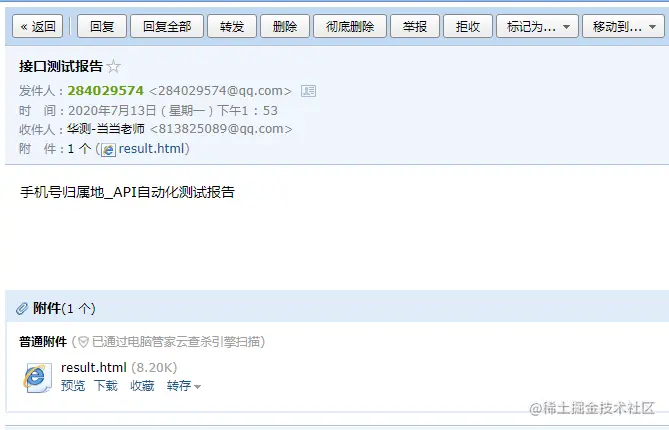Click the 拒收 button
Viewport: 669px width, 430px height.
[x=468, y=26]
